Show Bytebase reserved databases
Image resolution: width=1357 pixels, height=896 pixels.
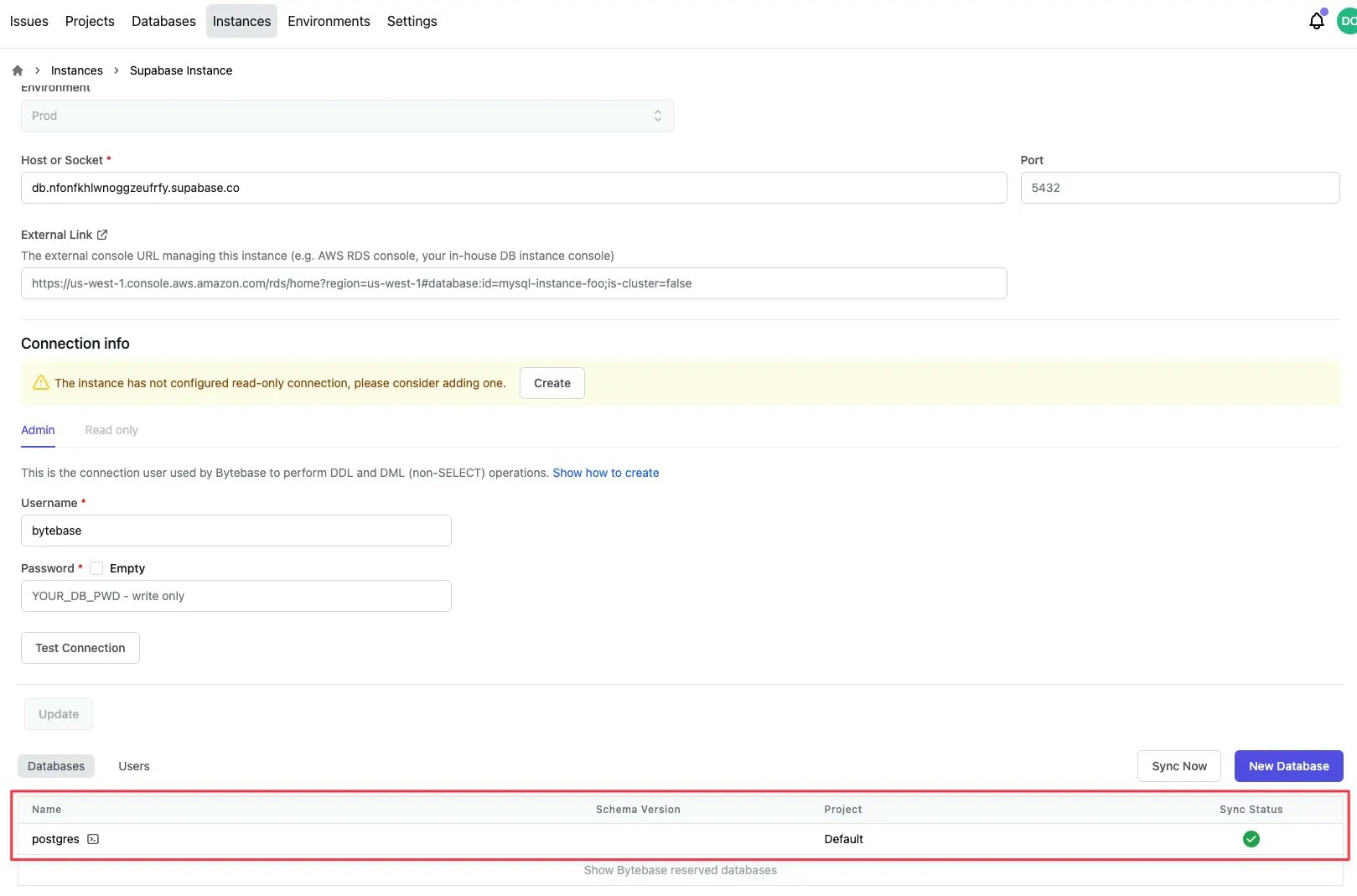(680, 870)
